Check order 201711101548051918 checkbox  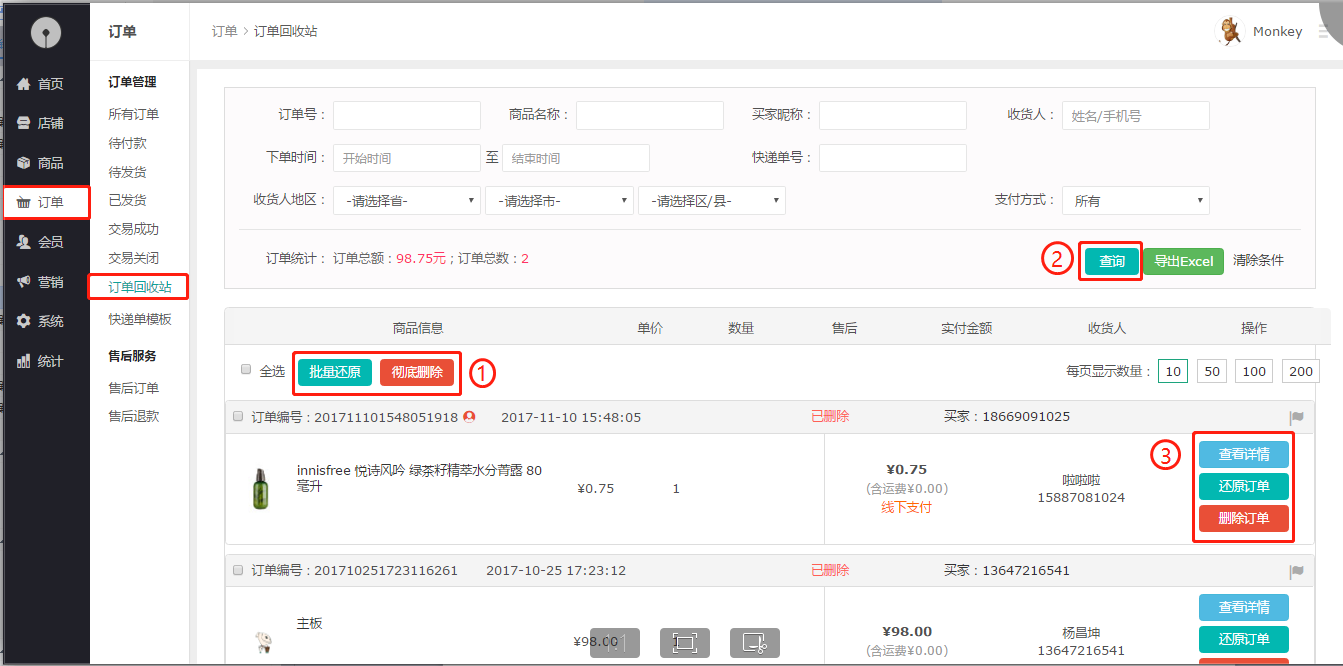coord(238,416)
